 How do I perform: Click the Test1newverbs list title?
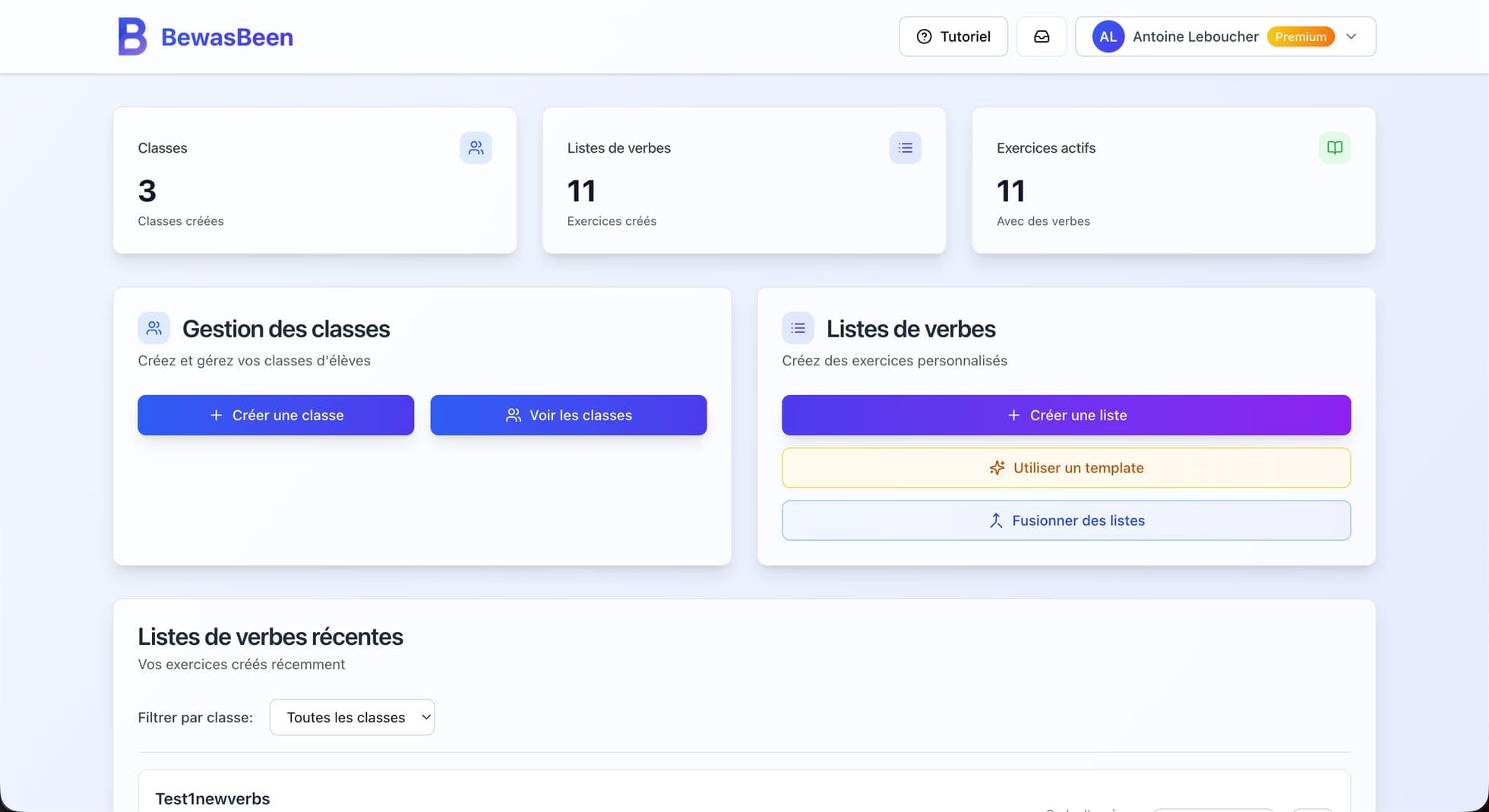pos(213,798)
